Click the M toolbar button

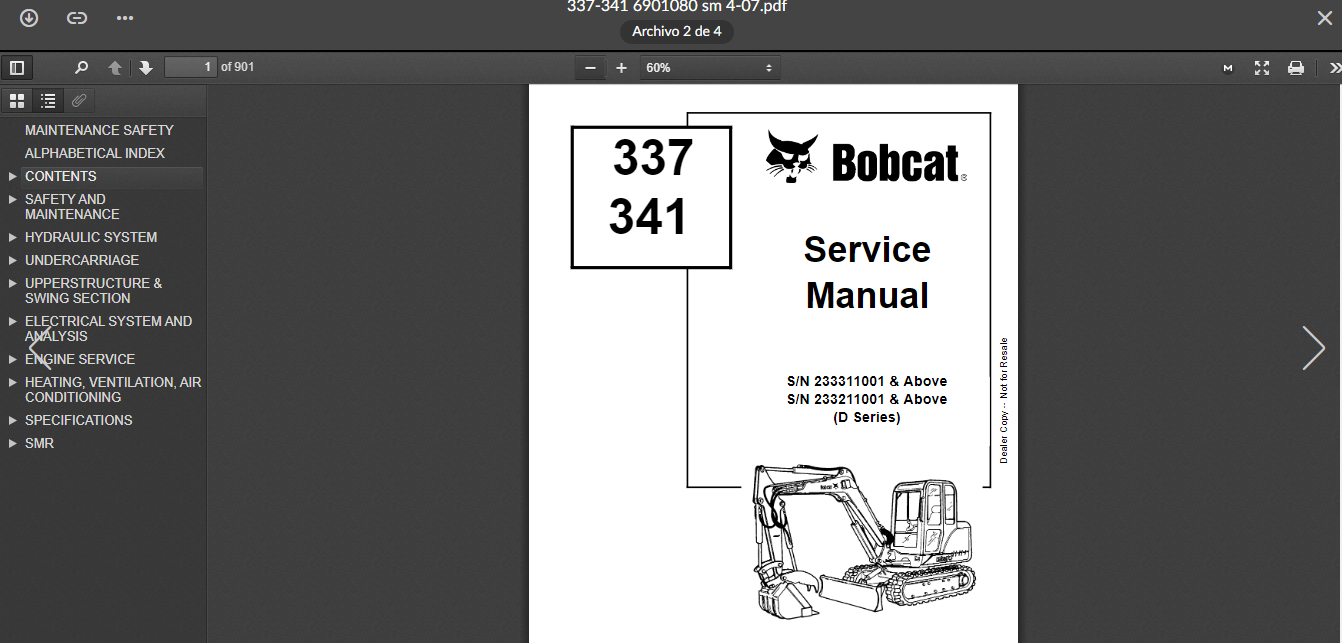point(1228,68)
